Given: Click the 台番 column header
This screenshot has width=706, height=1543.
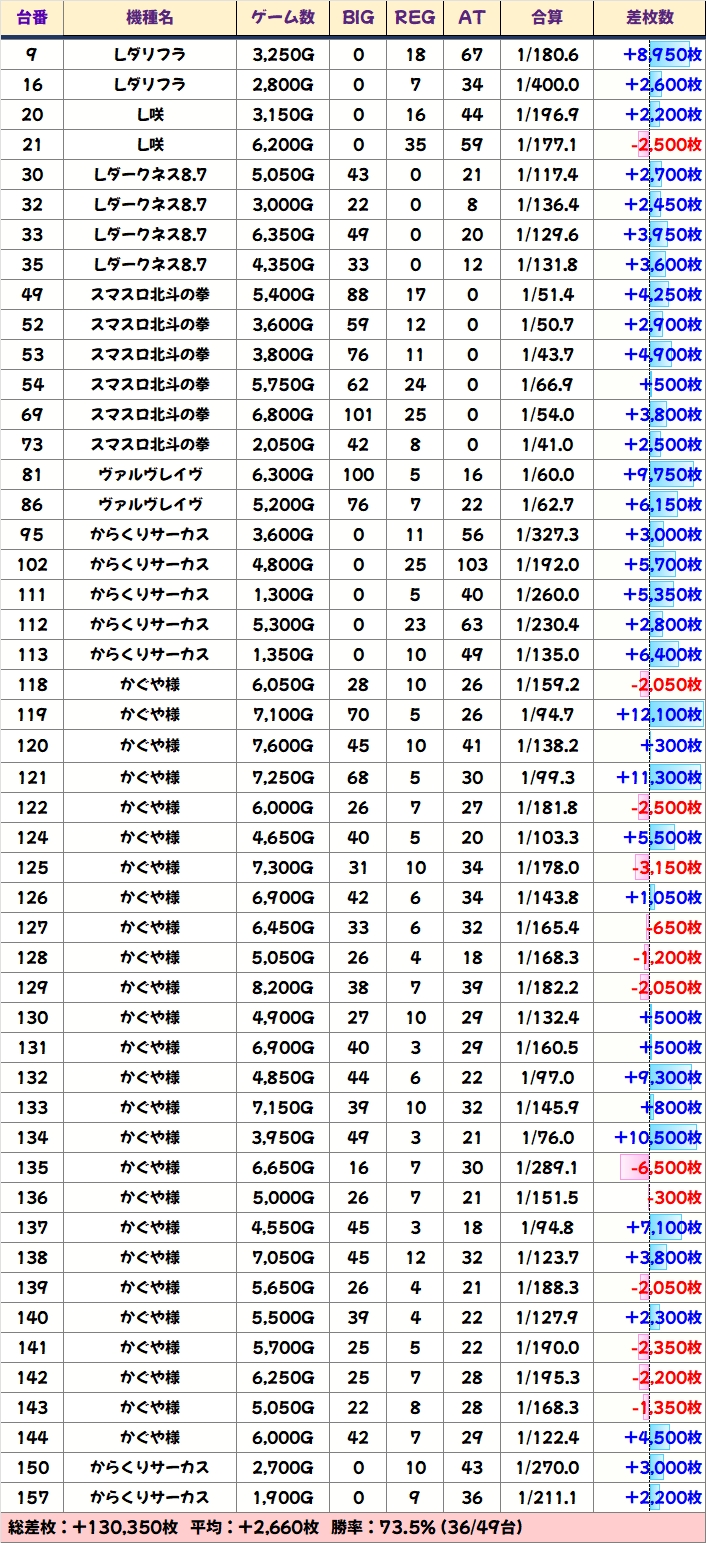Looking at the screenshot, I should [x=32, y=18].
